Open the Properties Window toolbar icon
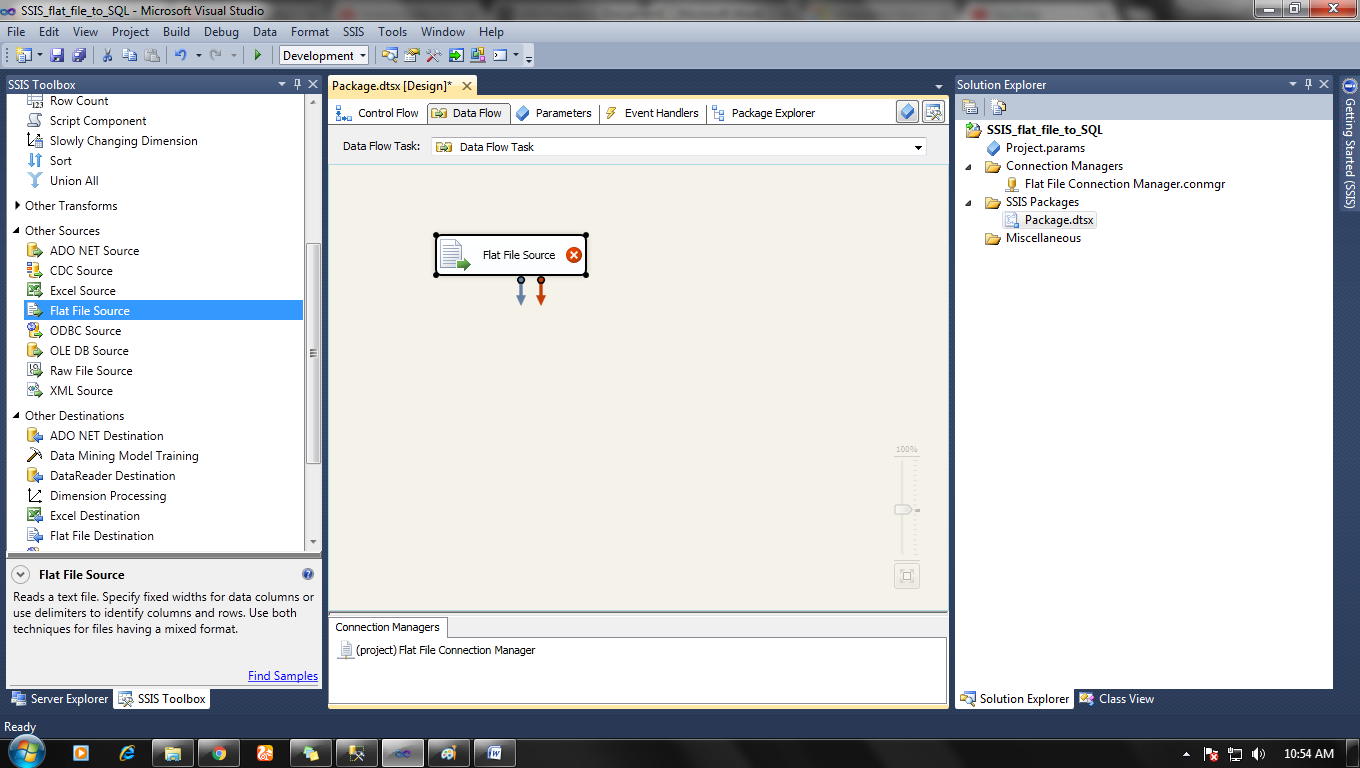The height and width of the screenshot is (768, 1360). pos(412,55)
